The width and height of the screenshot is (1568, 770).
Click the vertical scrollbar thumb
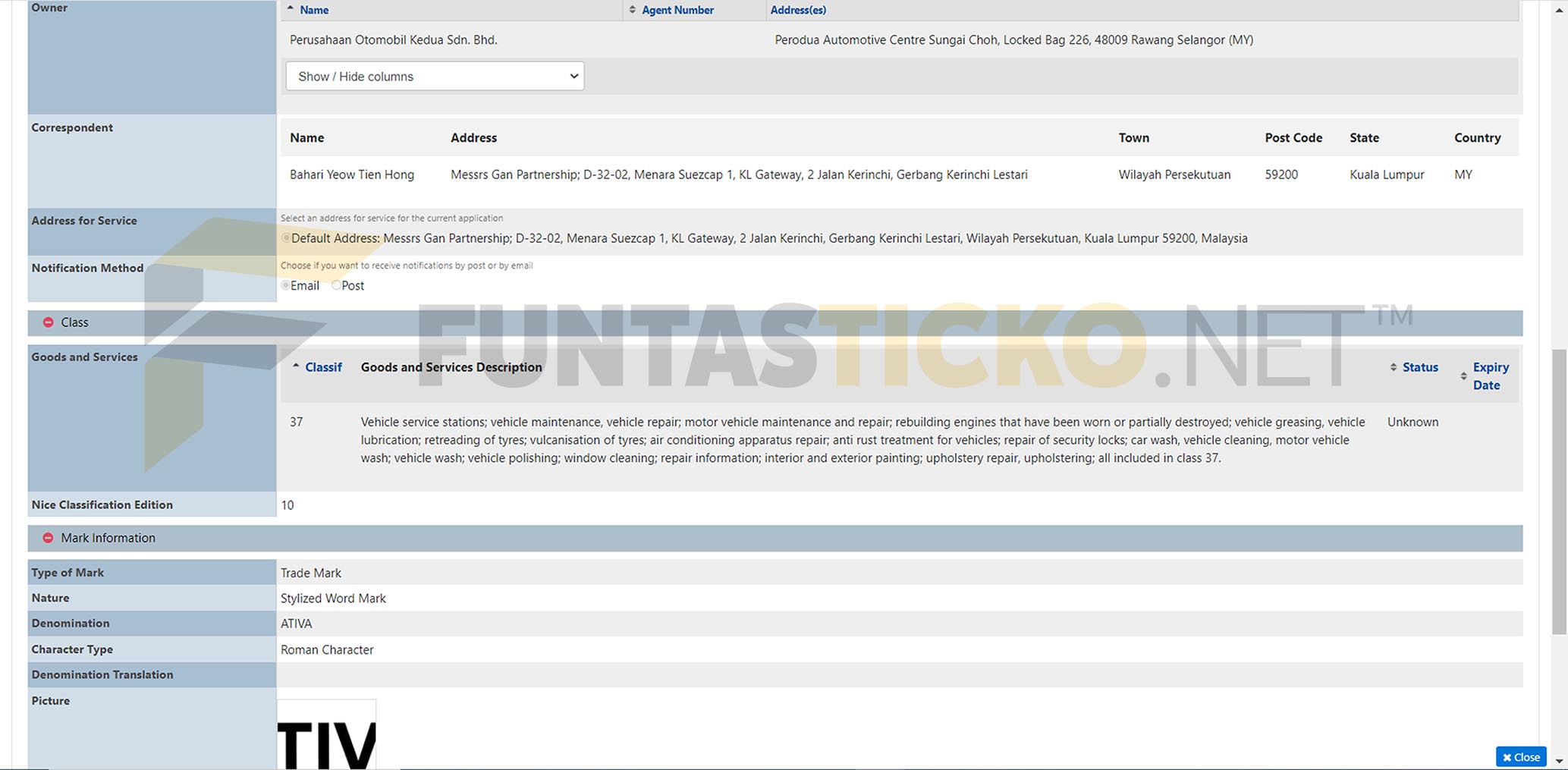[1559, 492]
